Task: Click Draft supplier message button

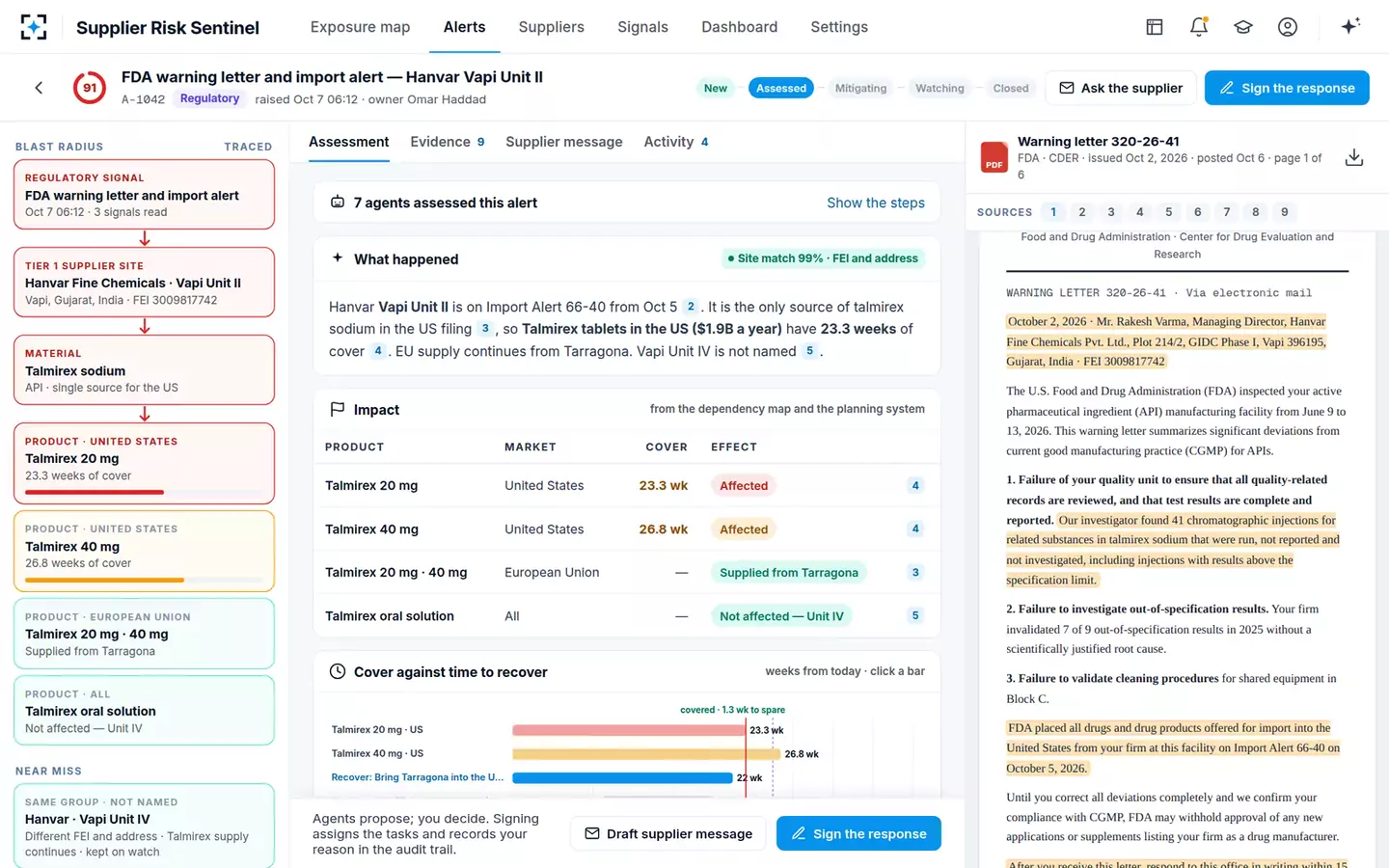Action: [x=667, y=833]
